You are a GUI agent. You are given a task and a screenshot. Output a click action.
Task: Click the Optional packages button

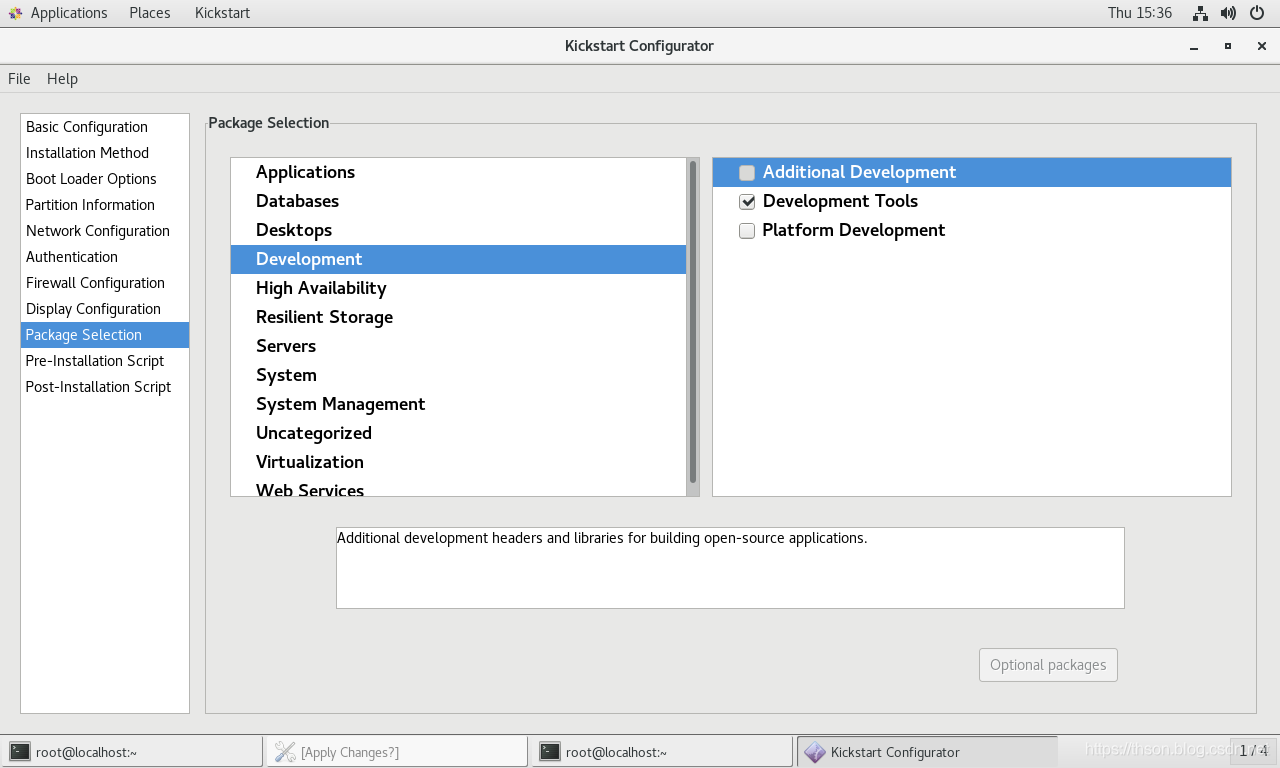coord(1048,665)
